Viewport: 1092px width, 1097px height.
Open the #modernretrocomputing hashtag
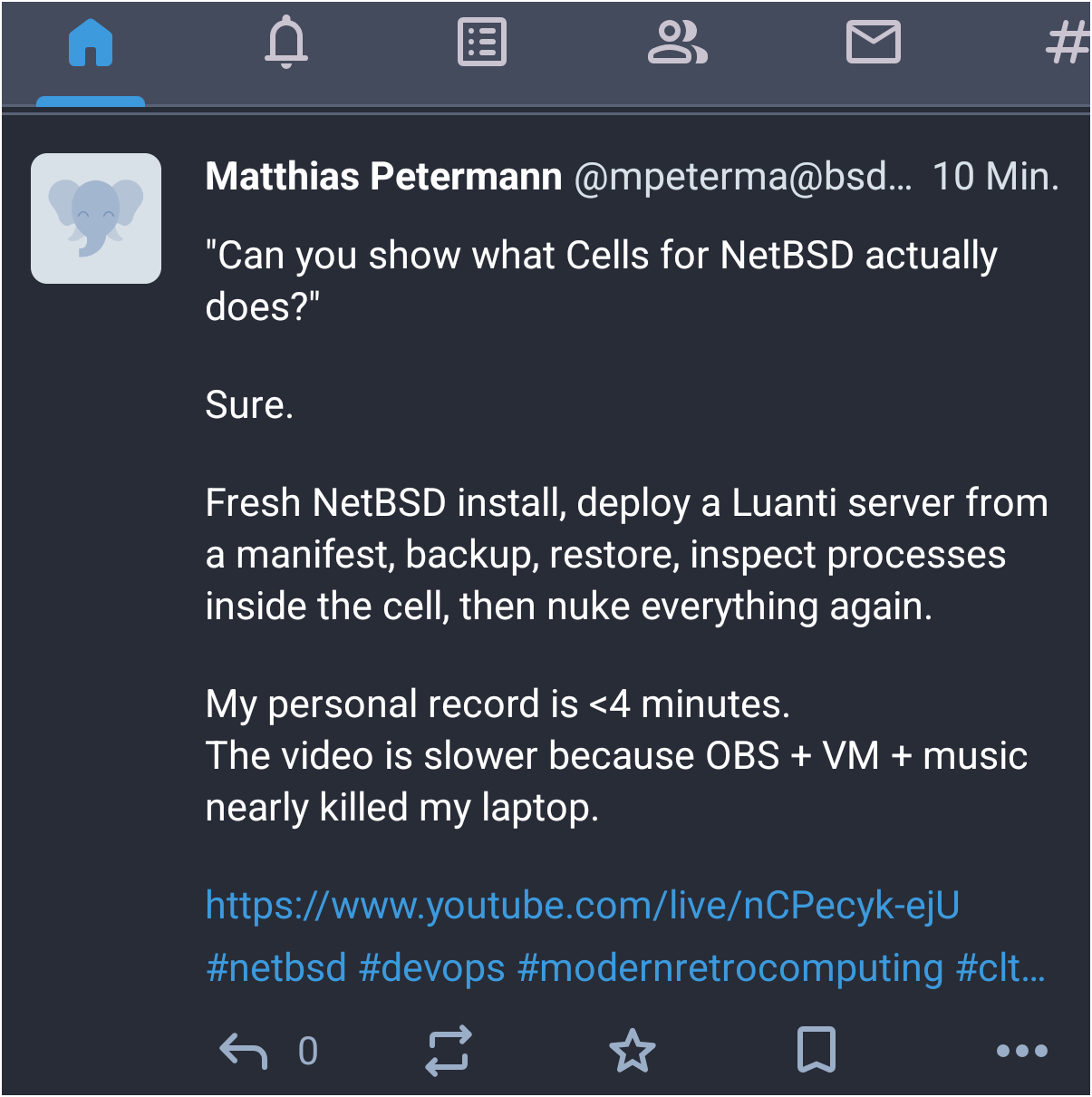[730, 968]
